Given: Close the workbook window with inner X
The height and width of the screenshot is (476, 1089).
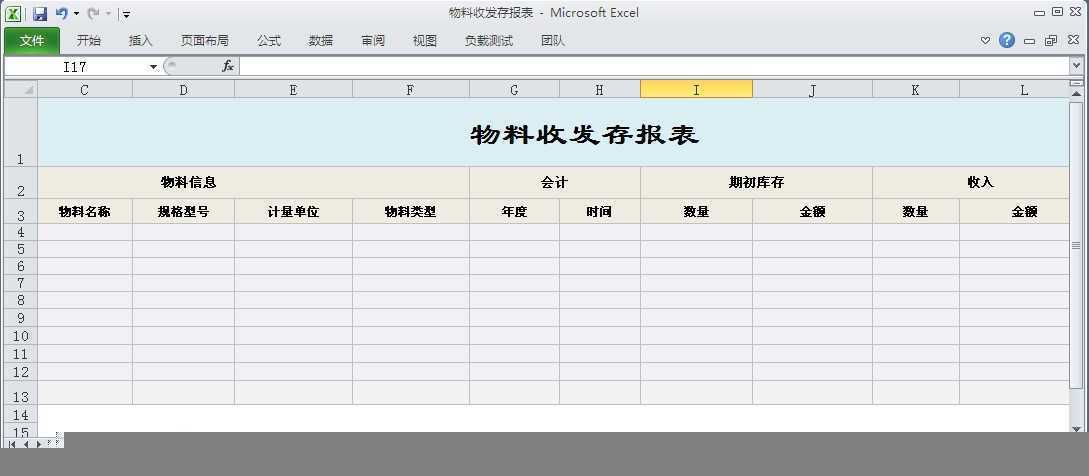Looking at the screenshot, I should click(1073, 41).
